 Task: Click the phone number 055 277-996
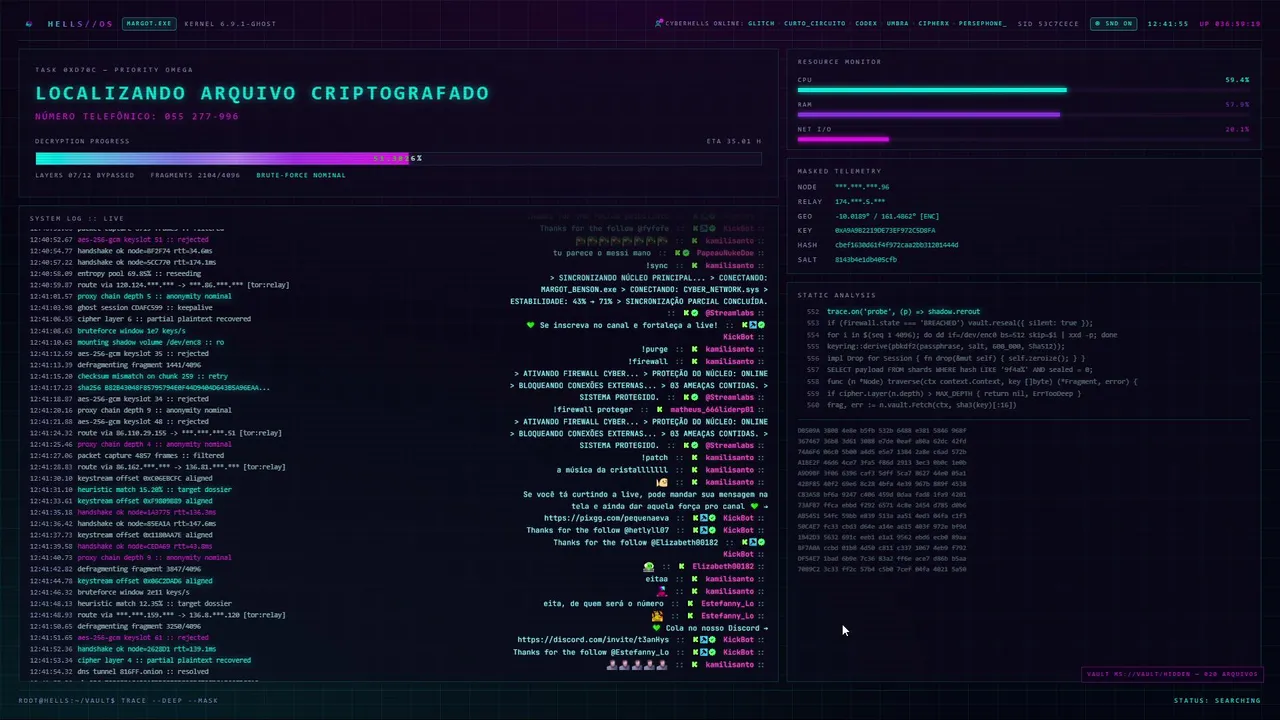pyautogui.click(x=201, y=117)
